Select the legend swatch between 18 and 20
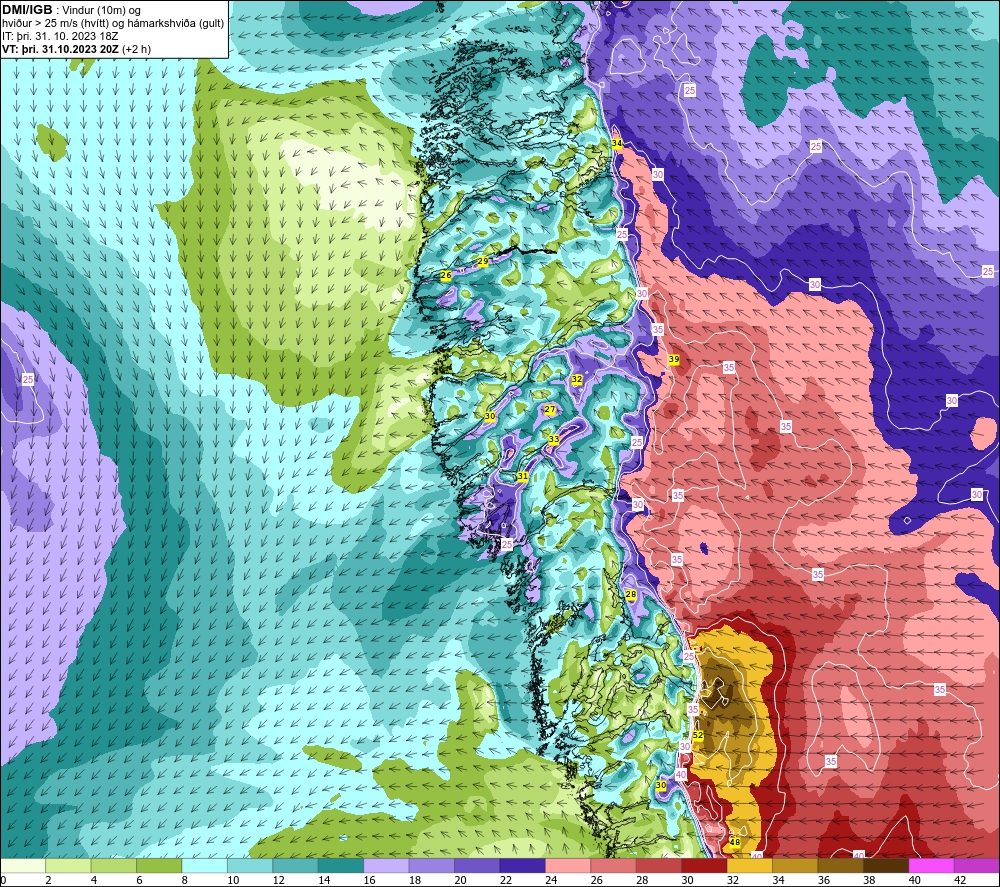Viewport: 1000px width, 887px height. [432, 865]
